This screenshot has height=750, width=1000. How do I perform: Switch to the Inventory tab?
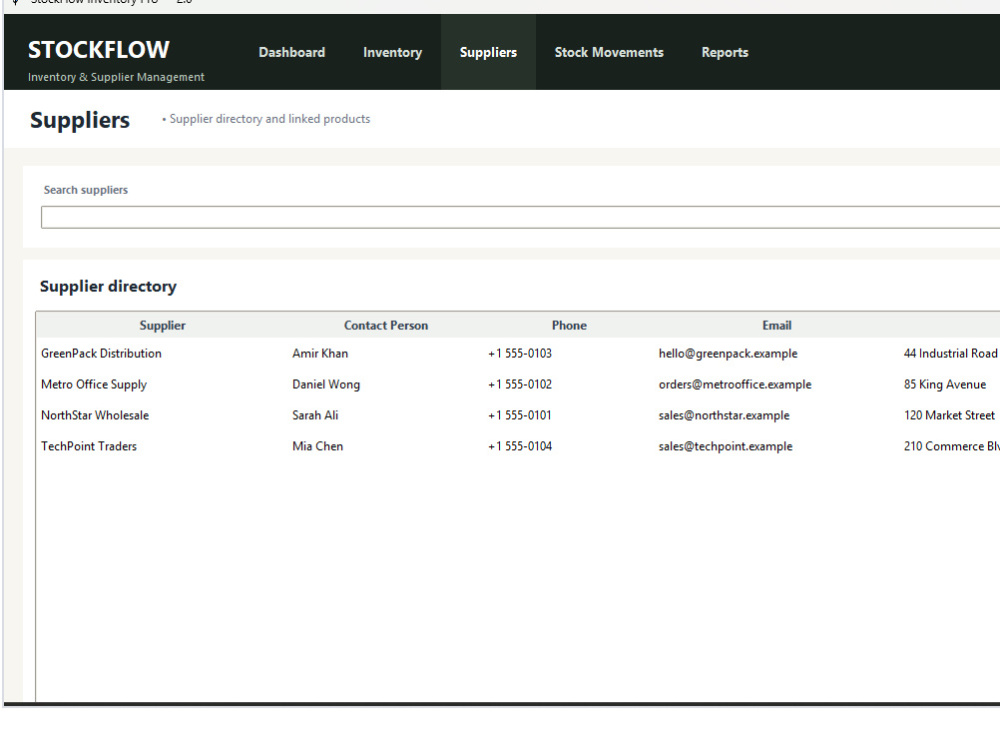392,52
